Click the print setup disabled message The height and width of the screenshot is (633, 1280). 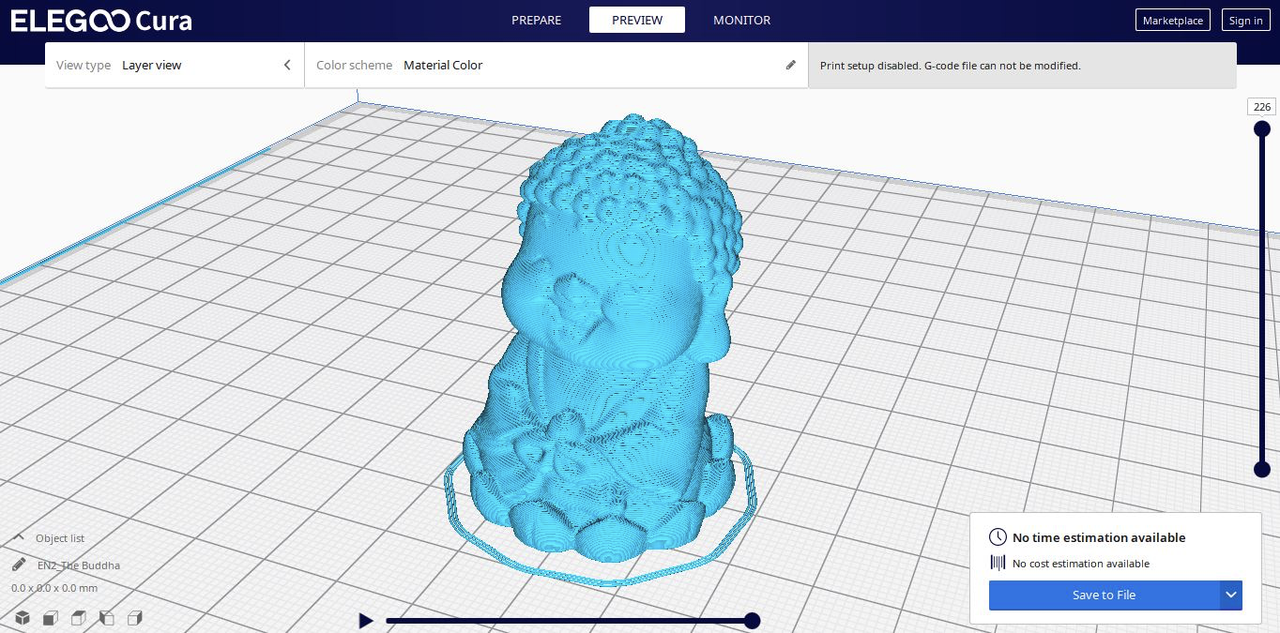(x=950, y=66)
